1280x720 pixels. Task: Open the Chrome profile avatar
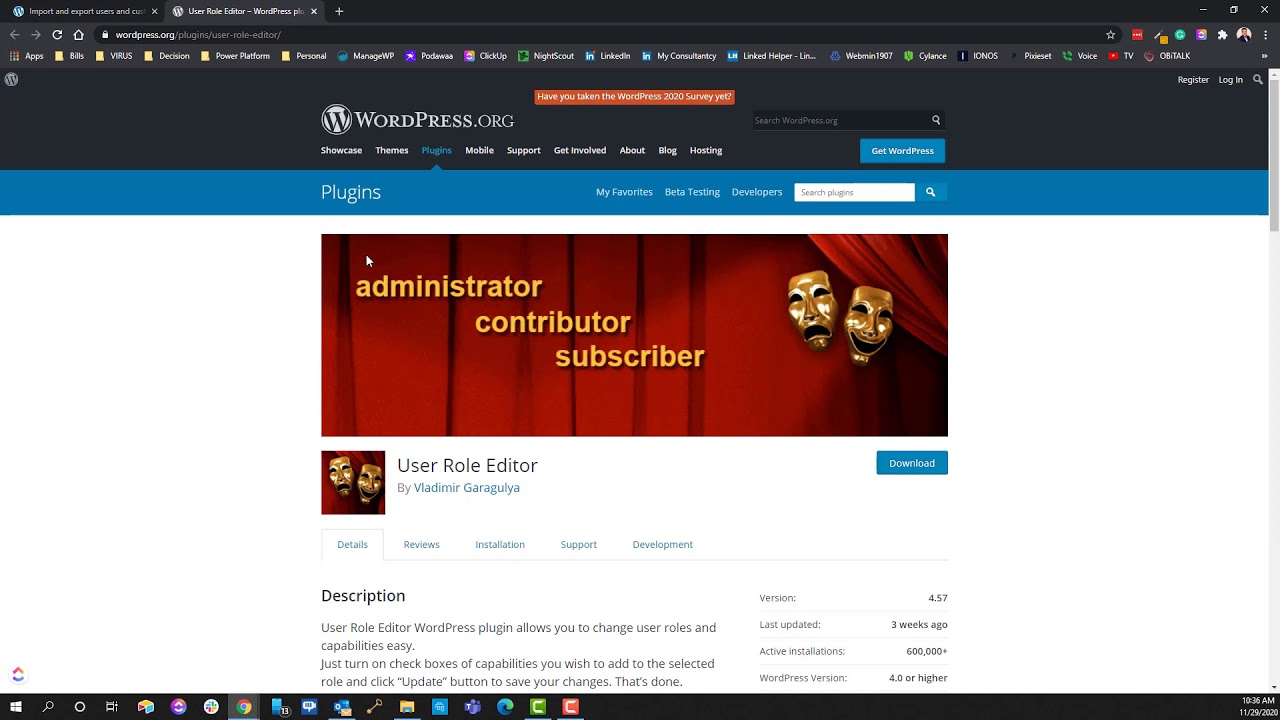click(1244, 34)
